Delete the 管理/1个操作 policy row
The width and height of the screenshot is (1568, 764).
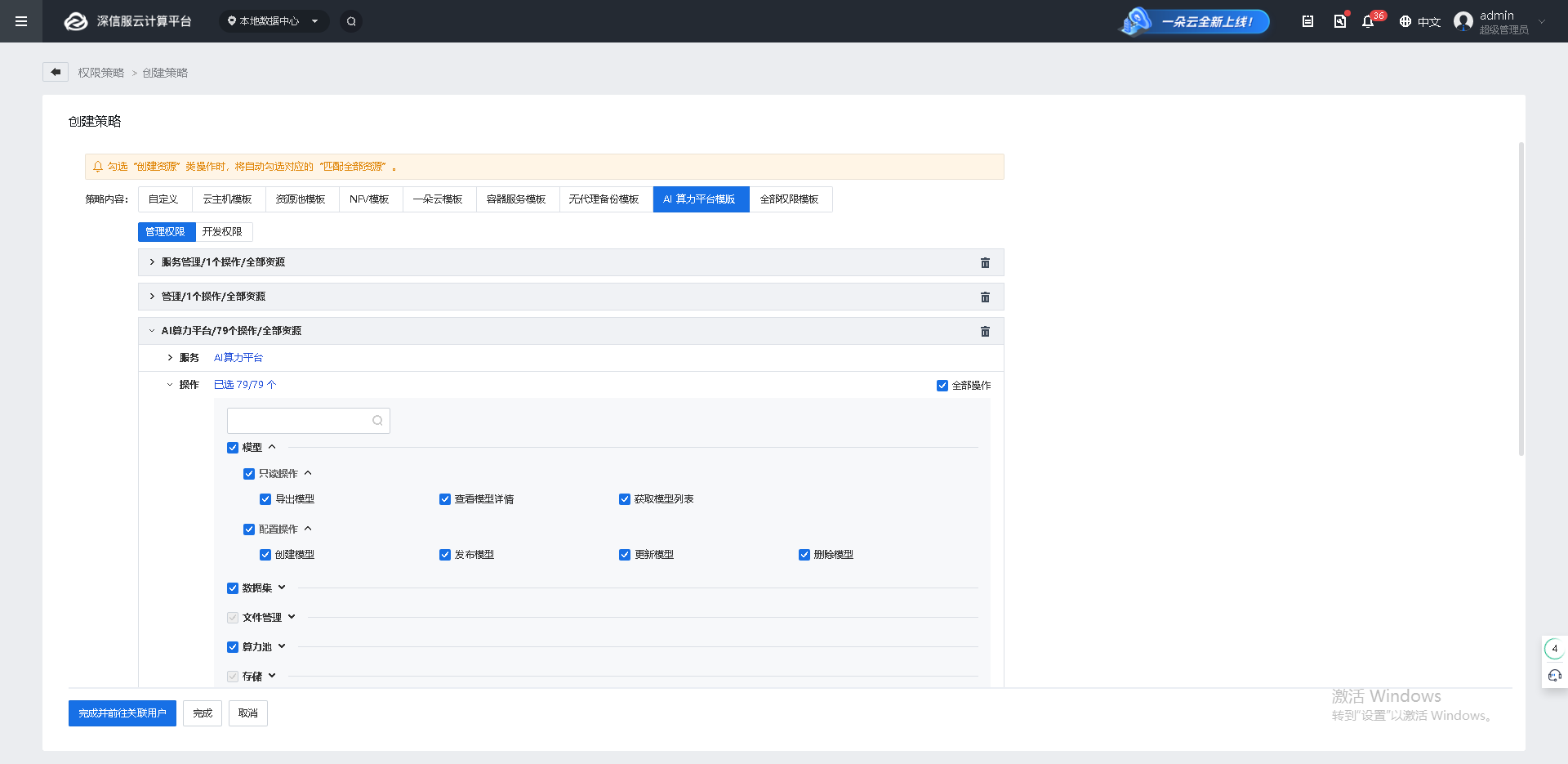[985, 297]
